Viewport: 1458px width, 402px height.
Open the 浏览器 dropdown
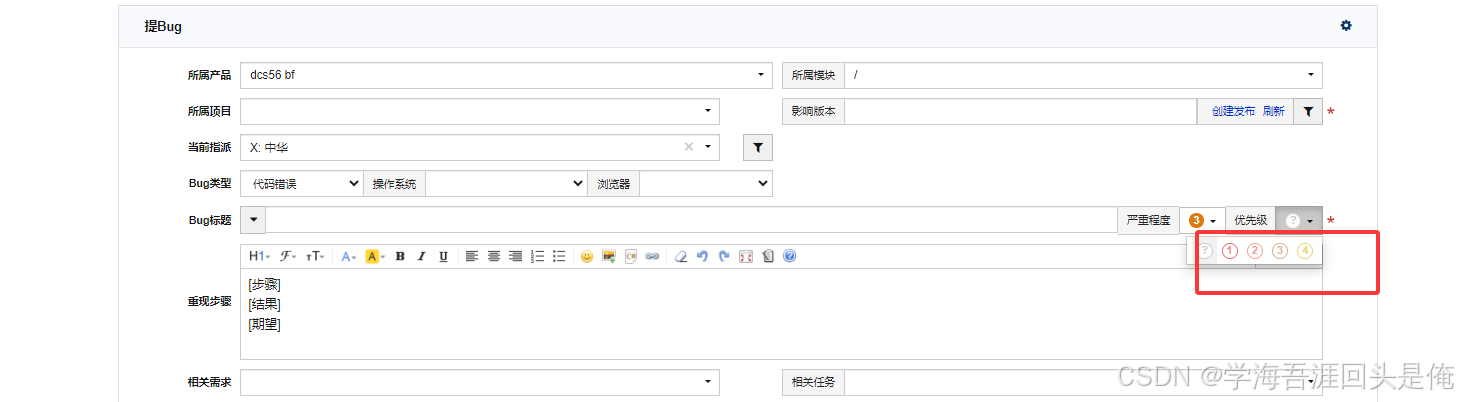click(x=706, y=184)
